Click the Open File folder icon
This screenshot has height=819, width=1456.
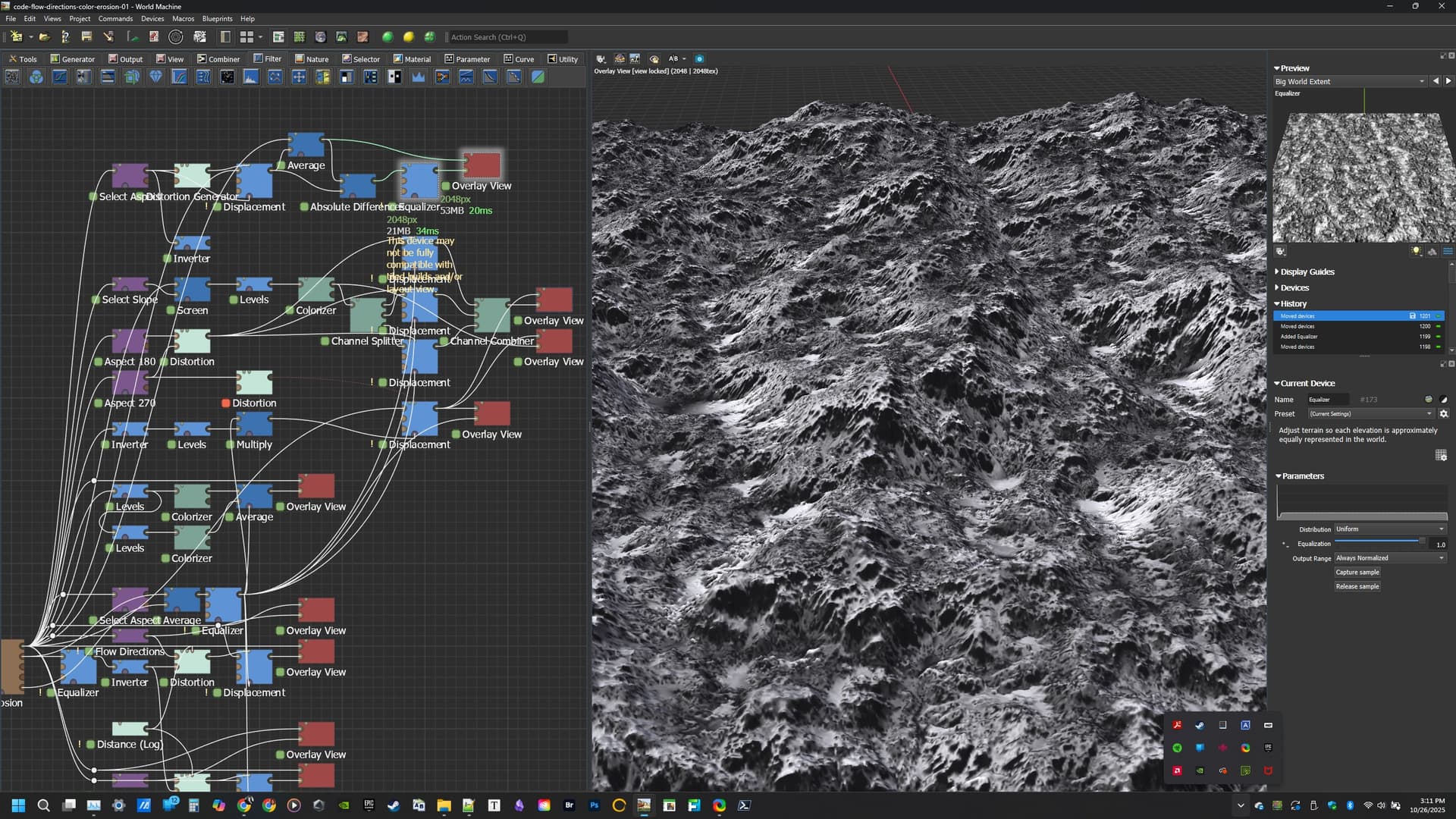pyautogui.click(x=45, y=36)
